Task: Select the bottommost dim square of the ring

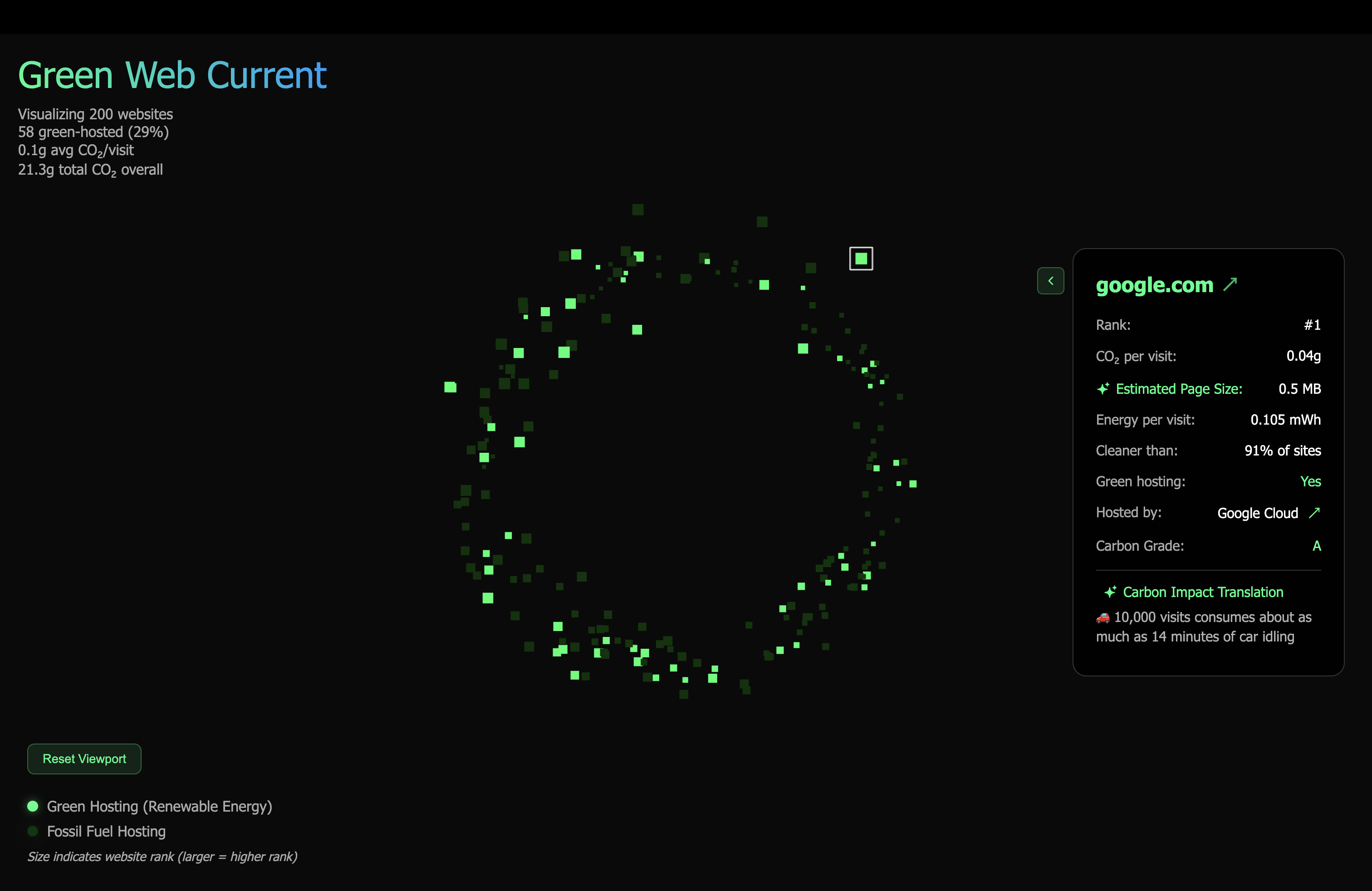Action: tap(684, 695)
